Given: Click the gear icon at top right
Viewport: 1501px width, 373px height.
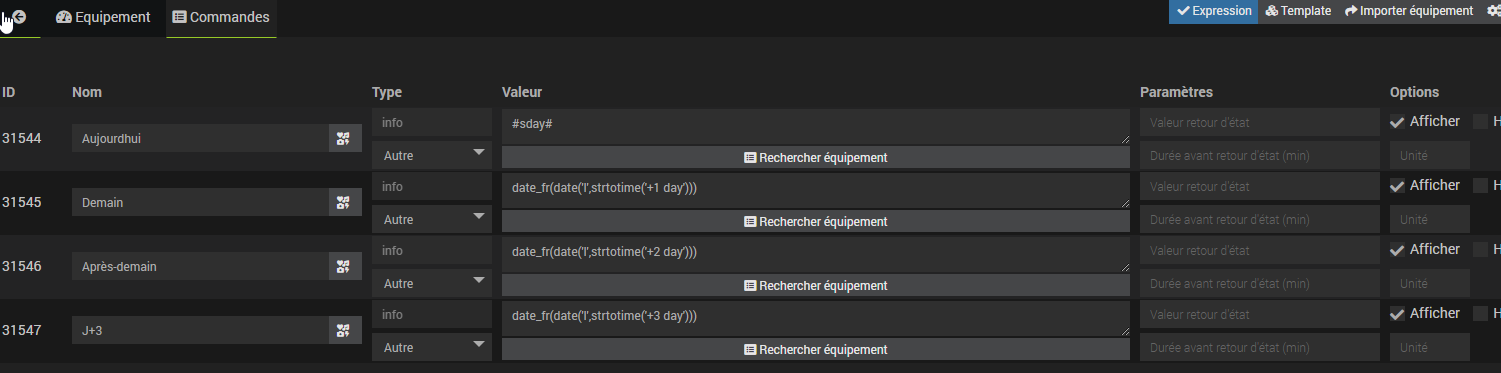Looking at the screenshot, I should (x=1494, y=11).
